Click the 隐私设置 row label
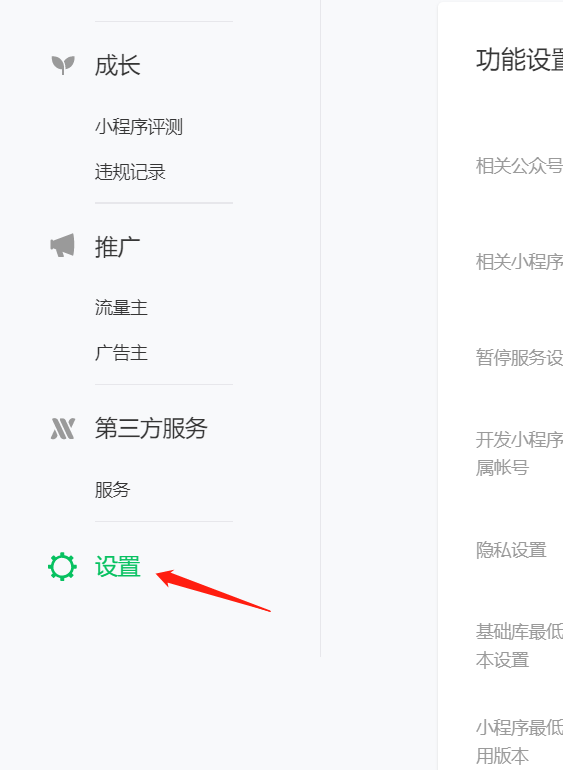The image size is (563, 770). click(511, 550)
